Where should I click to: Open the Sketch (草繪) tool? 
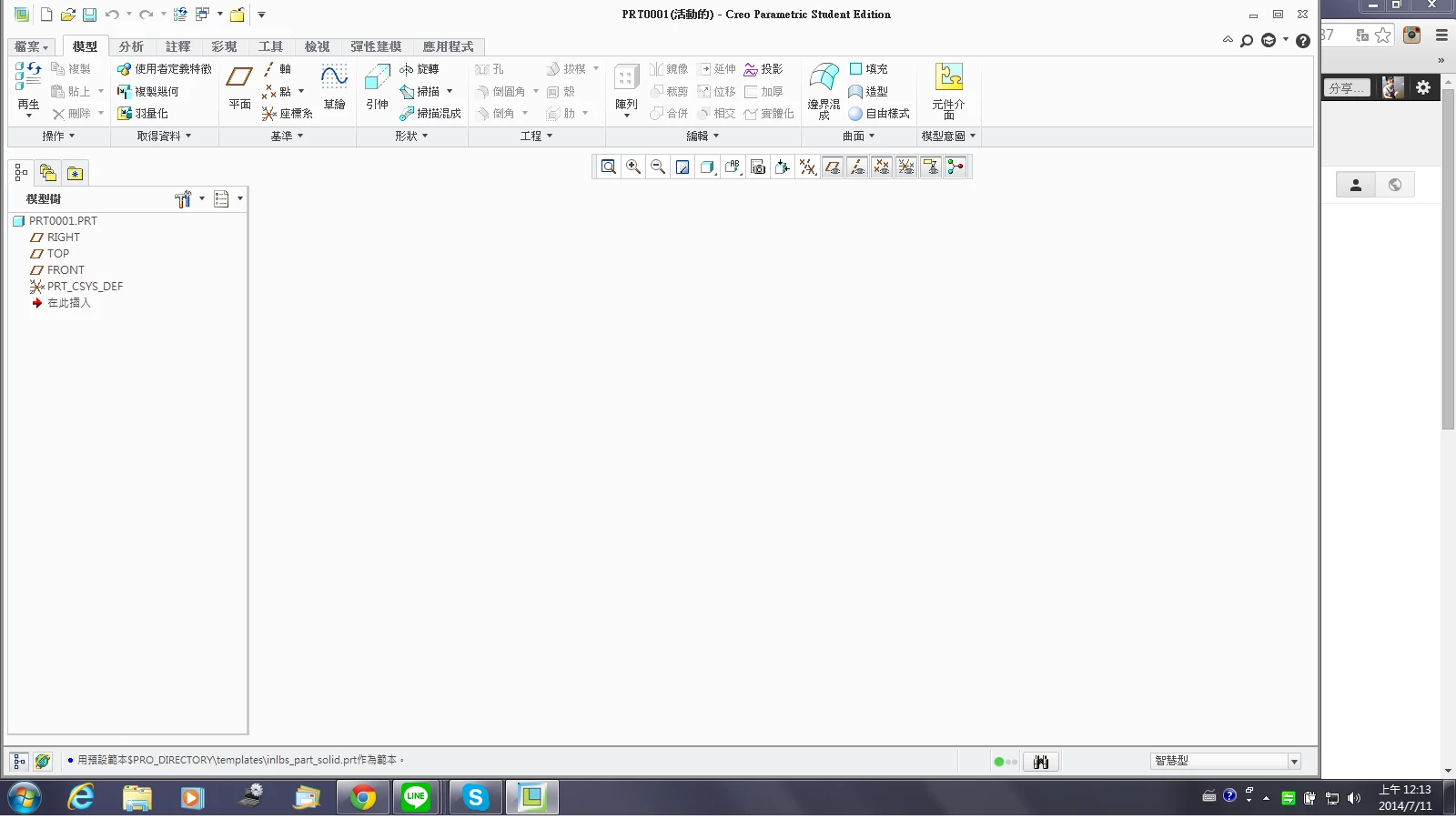(x=335, y=86)
